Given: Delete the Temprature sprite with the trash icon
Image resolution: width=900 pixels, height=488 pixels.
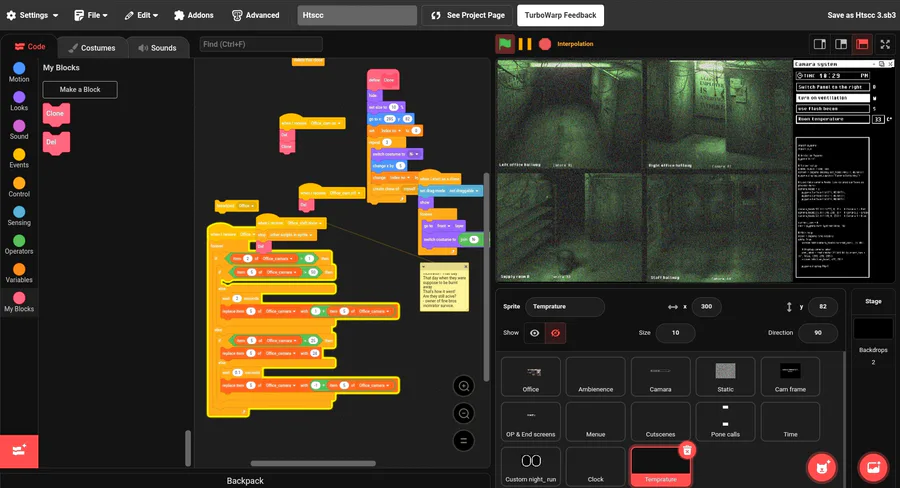Looking at the screenshot, I should coord(687,450).
